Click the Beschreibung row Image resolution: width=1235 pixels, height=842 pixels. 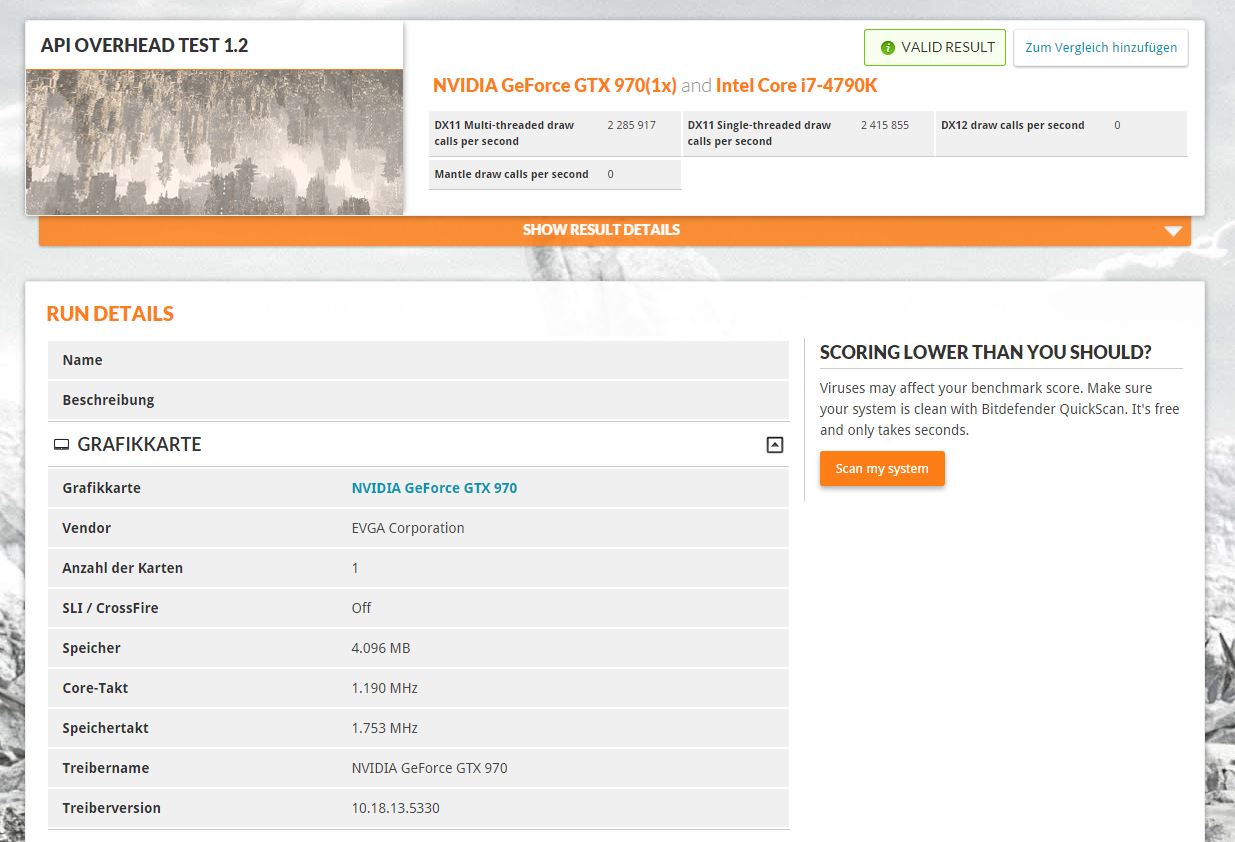pos(418,400)
